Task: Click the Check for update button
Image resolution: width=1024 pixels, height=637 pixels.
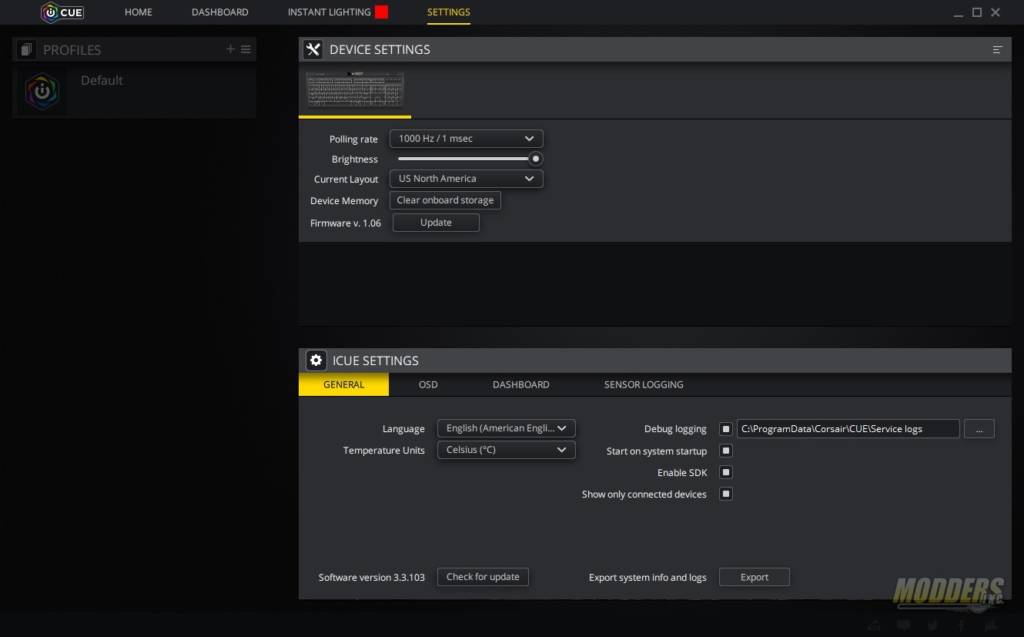Action: [x=483, y=577]
